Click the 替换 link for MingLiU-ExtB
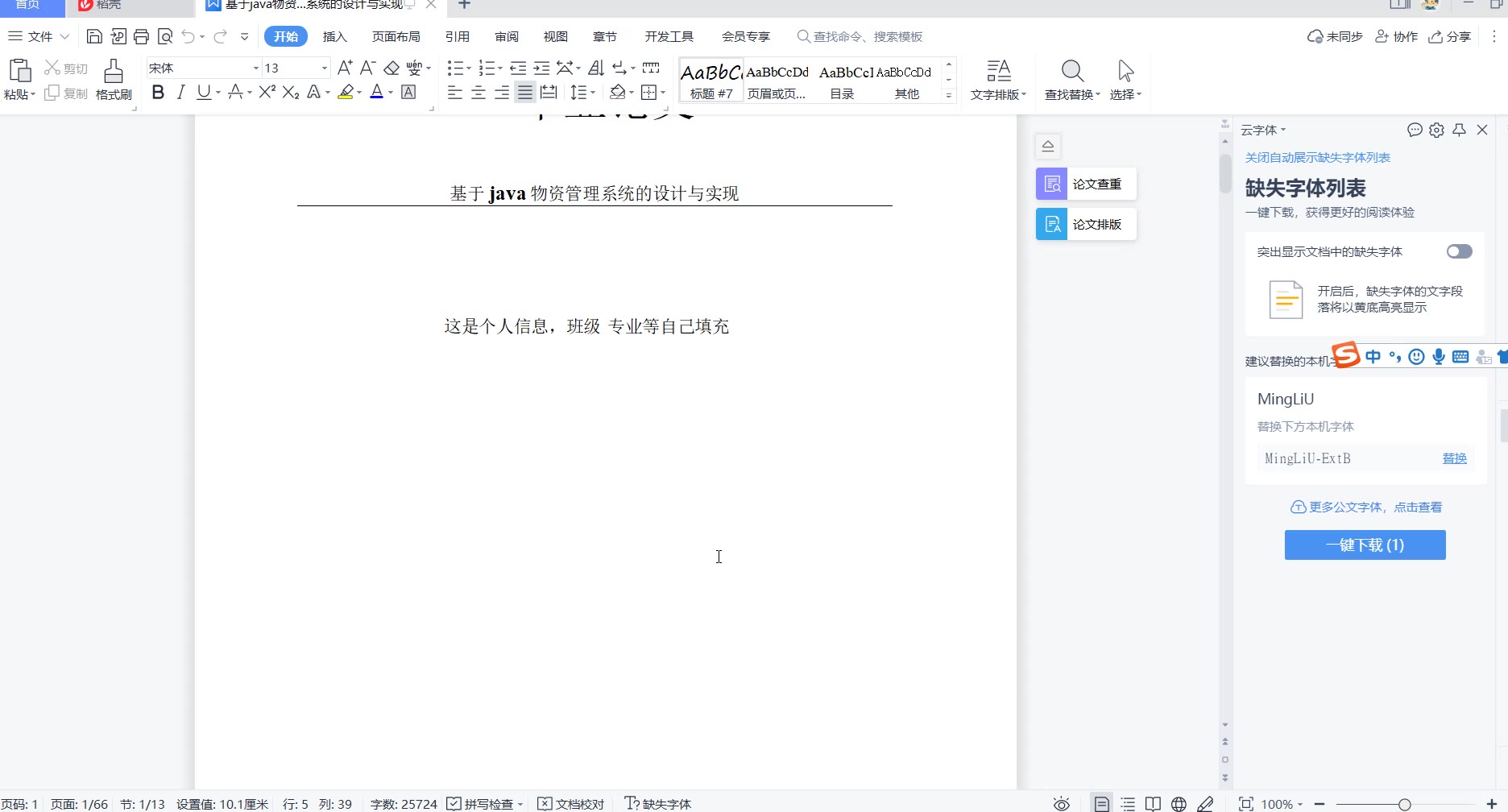The height and width of the screenshot is (812, 1508). tap(1454, 458)
